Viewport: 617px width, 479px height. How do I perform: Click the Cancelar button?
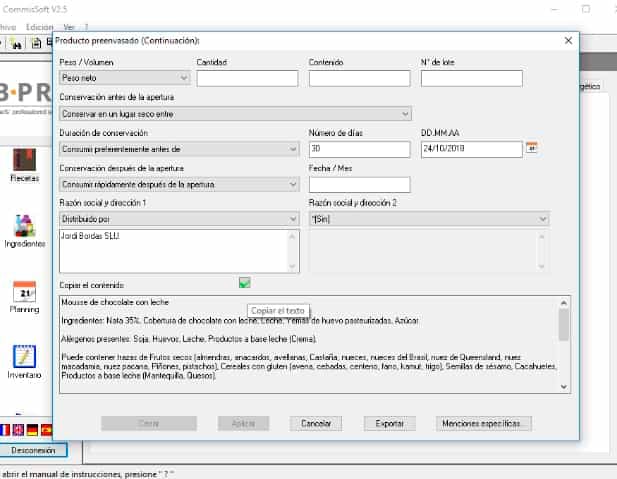(x=315, y=423)
